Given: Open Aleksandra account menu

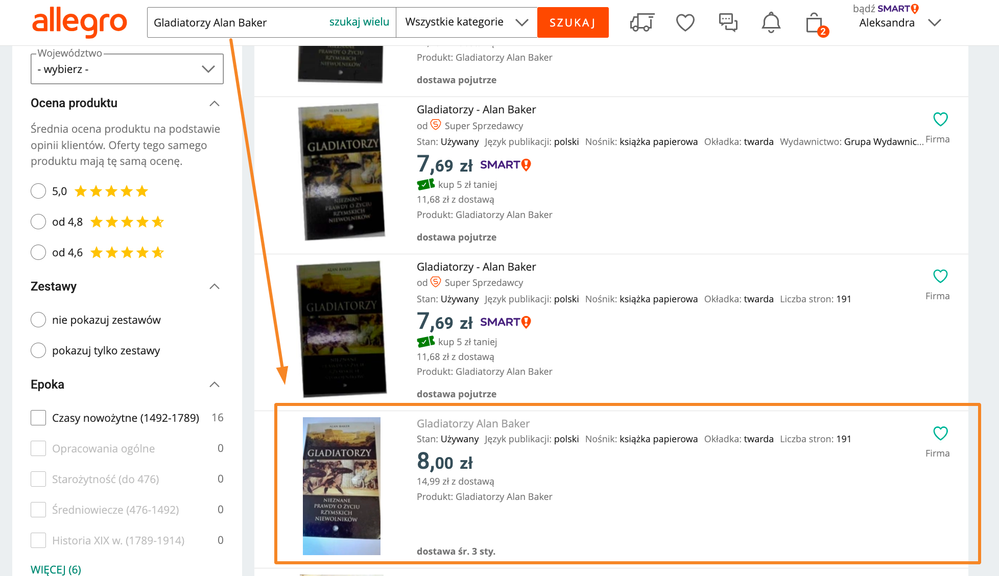Looking at the screenshot, I should (x=899, y=23).
